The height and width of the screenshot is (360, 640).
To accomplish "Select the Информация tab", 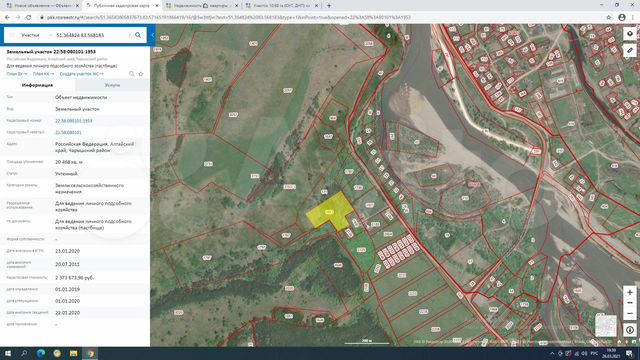I will (x=38, y=85).
